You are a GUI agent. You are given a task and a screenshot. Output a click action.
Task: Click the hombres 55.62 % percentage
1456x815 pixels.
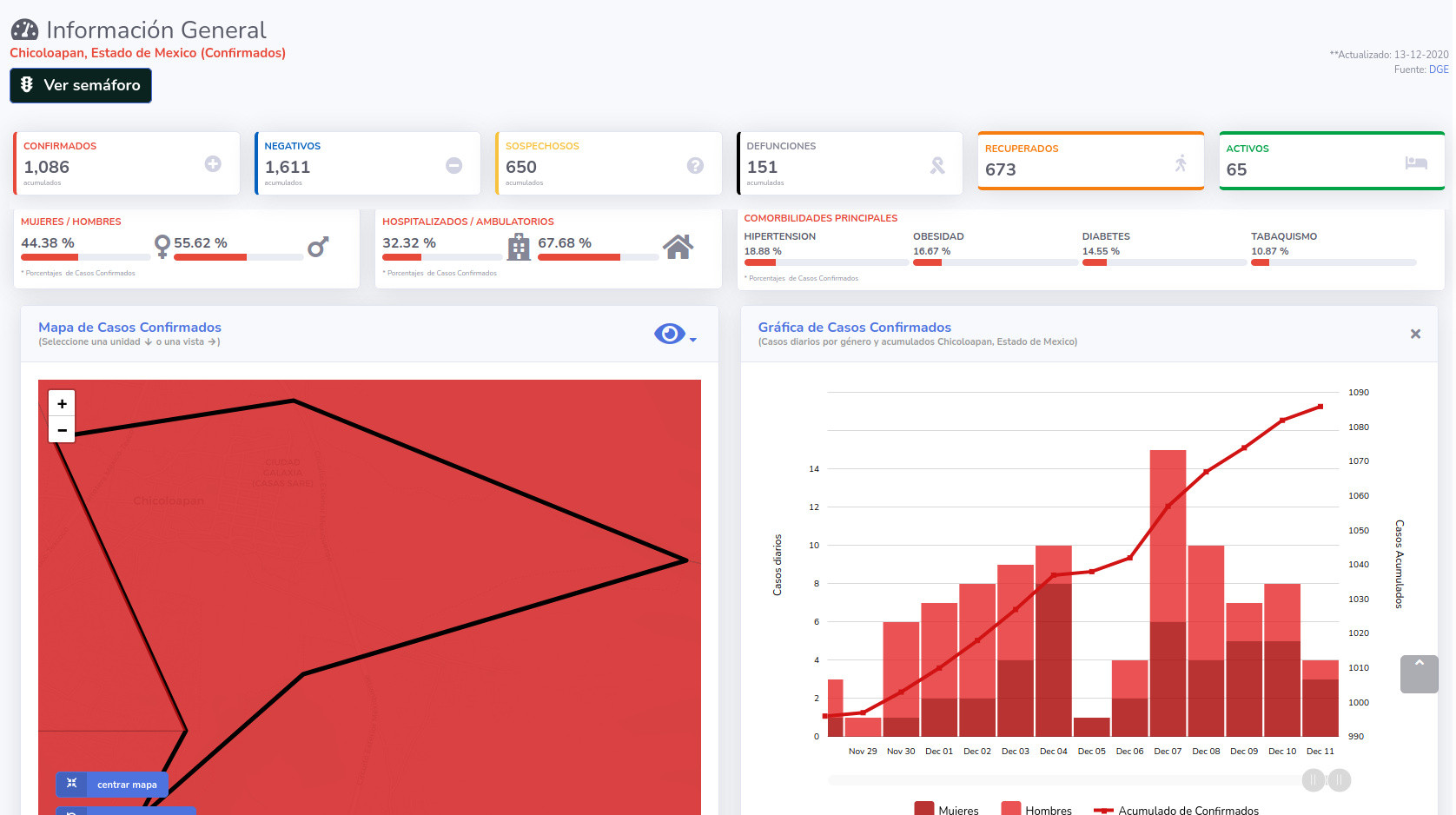201,243
